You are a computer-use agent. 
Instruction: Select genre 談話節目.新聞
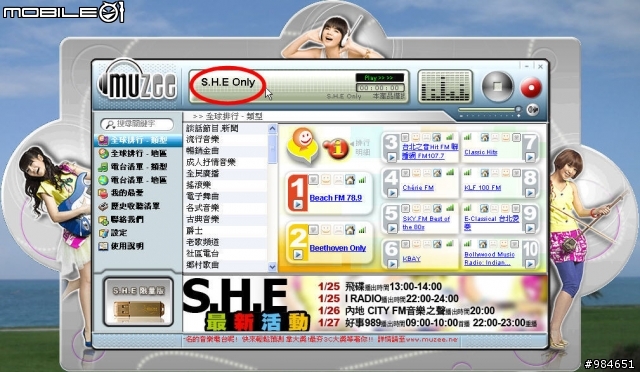click(x=226, y=129)
